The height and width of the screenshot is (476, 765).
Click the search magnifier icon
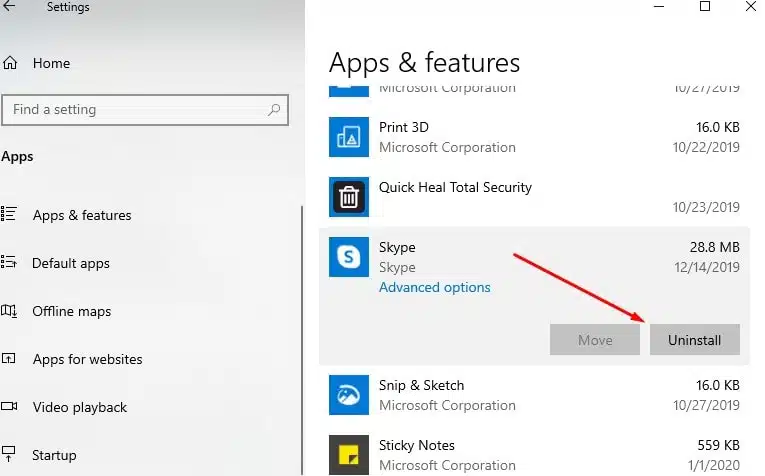[x=274, y=110]
